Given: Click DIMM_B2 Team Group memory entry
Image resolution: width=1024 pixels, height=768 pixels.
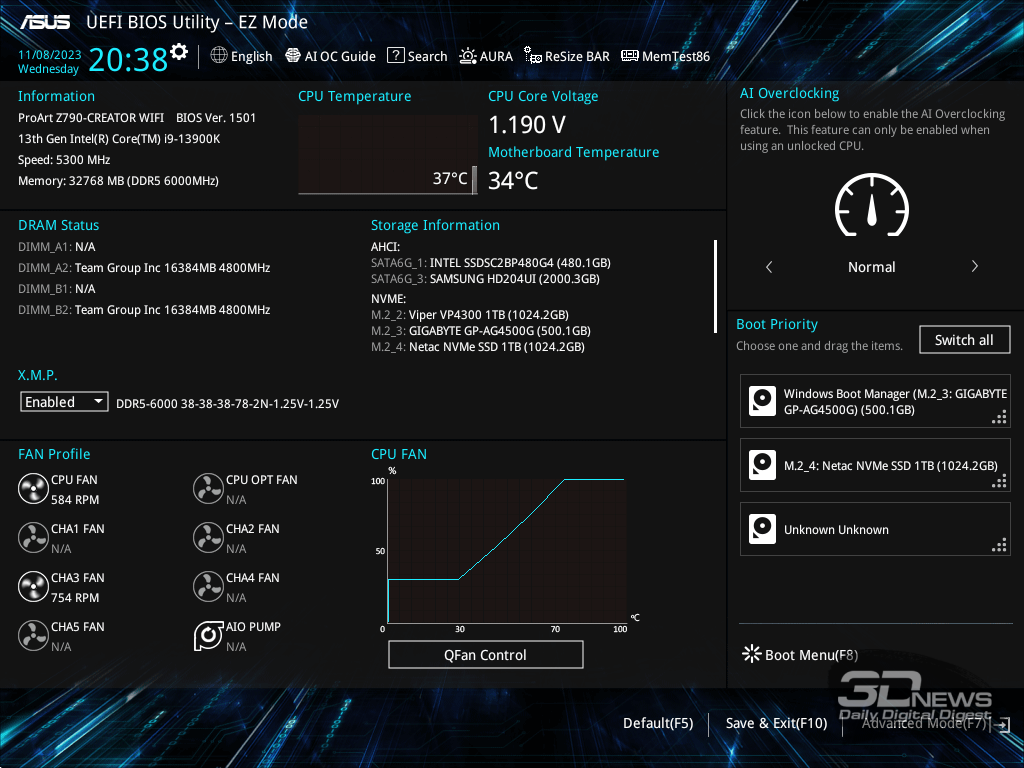Looking at the screenshot, I should click(144, 310).
